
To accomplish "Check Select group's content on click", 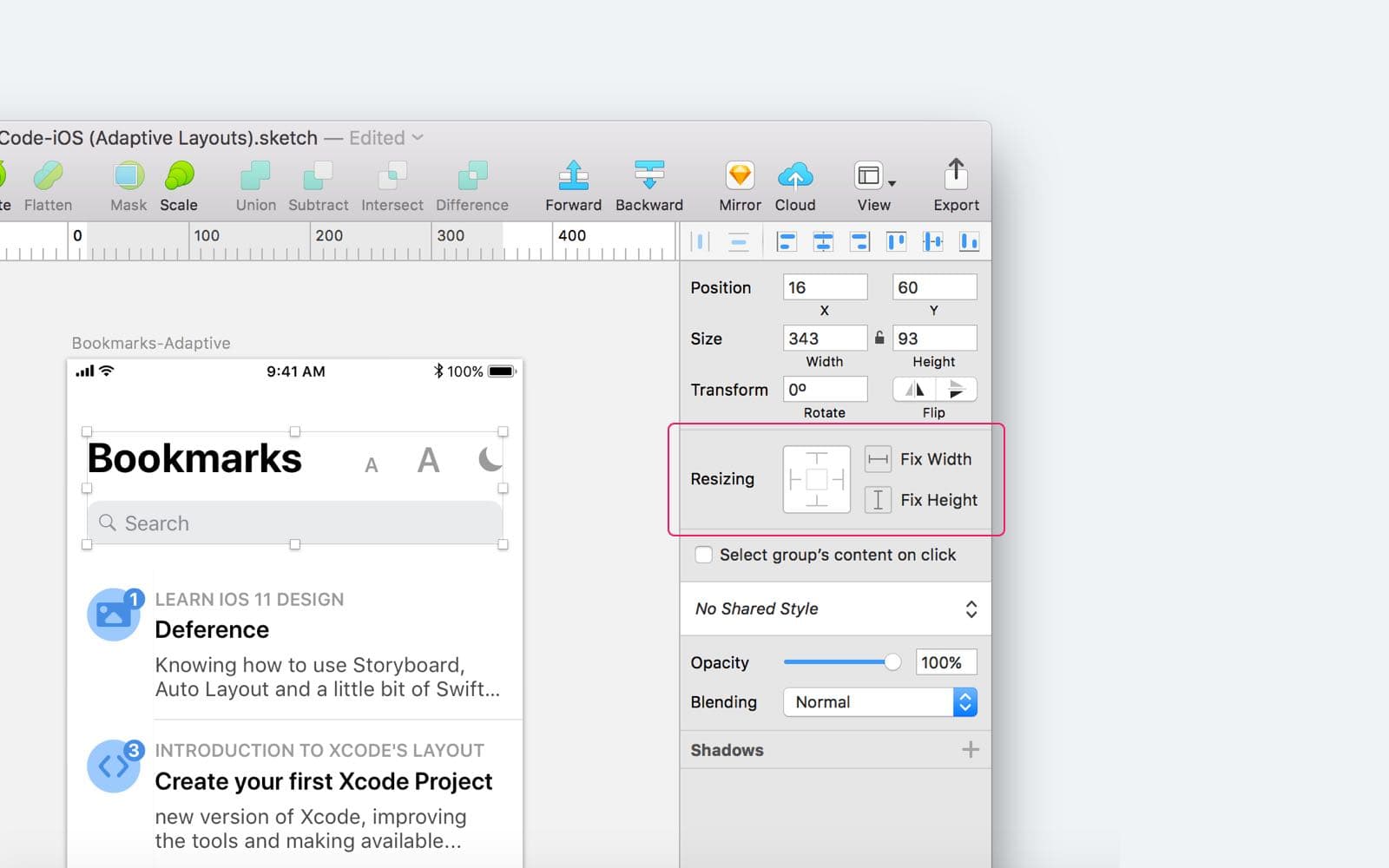I will pos(704,555).
